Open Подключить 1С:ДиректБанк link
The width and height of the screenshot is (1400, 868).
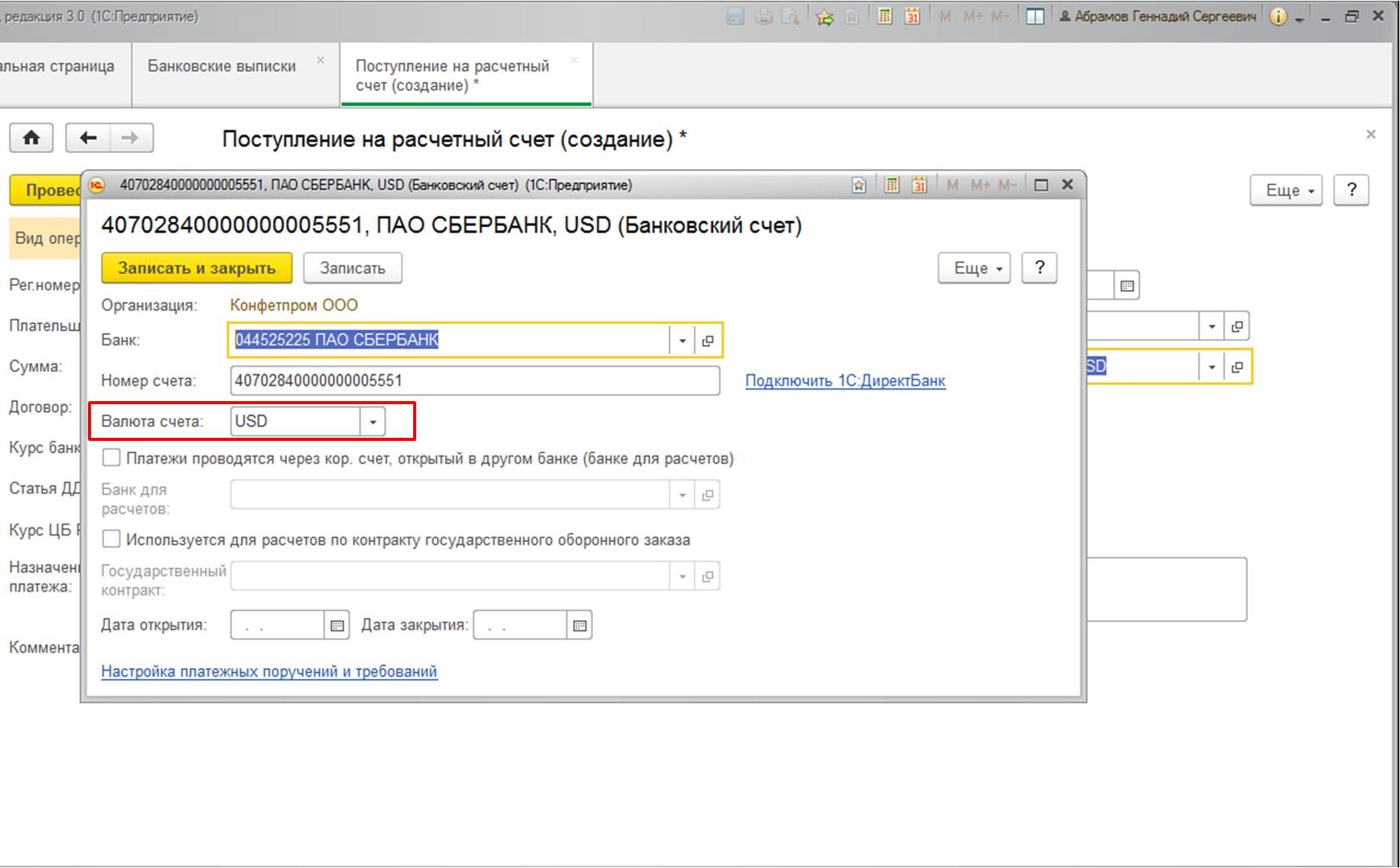pyautogui.click(x=845, y=380)
